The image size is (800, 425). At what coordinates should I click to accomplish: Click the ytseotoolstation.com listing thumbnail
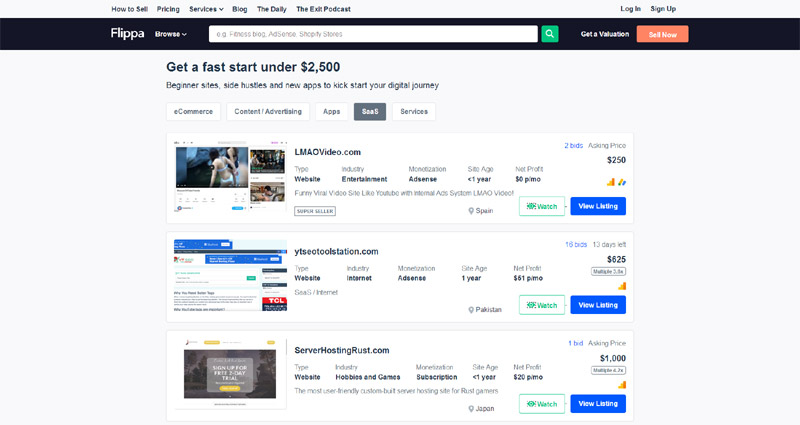(230, 275)
